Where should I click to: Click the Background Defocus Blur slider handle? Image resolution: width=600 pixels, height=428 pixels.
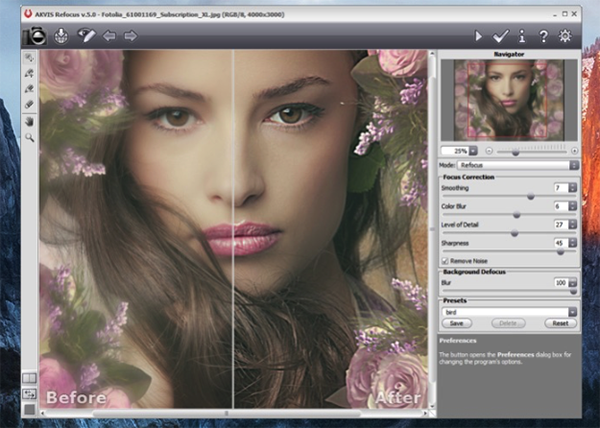point(573,291)
